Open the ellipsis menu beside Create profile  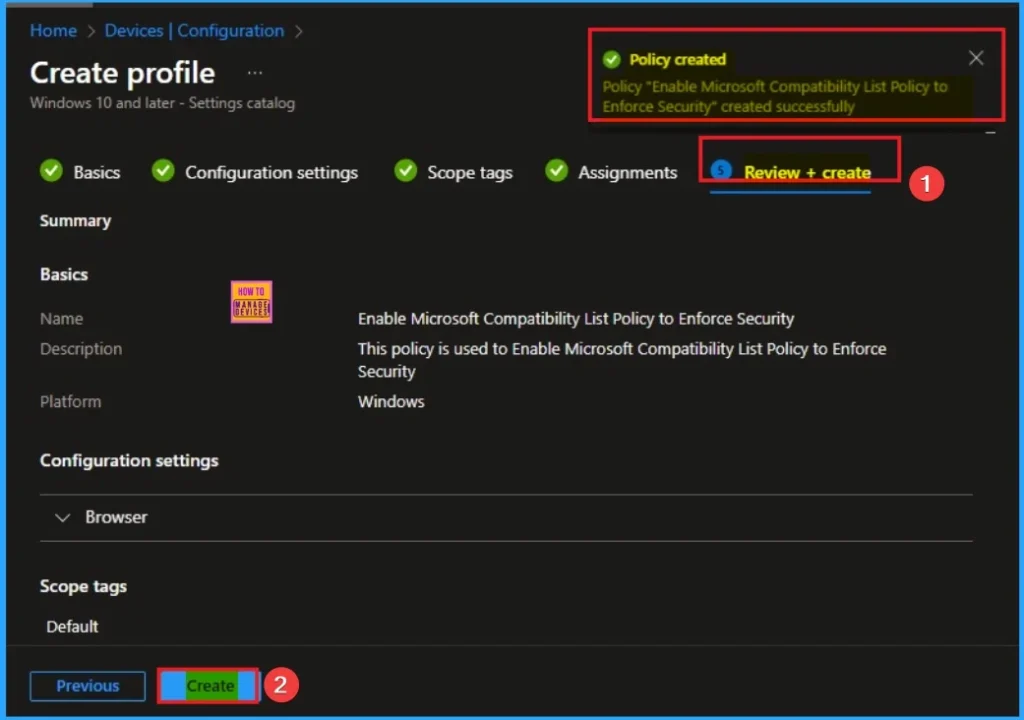255,73
